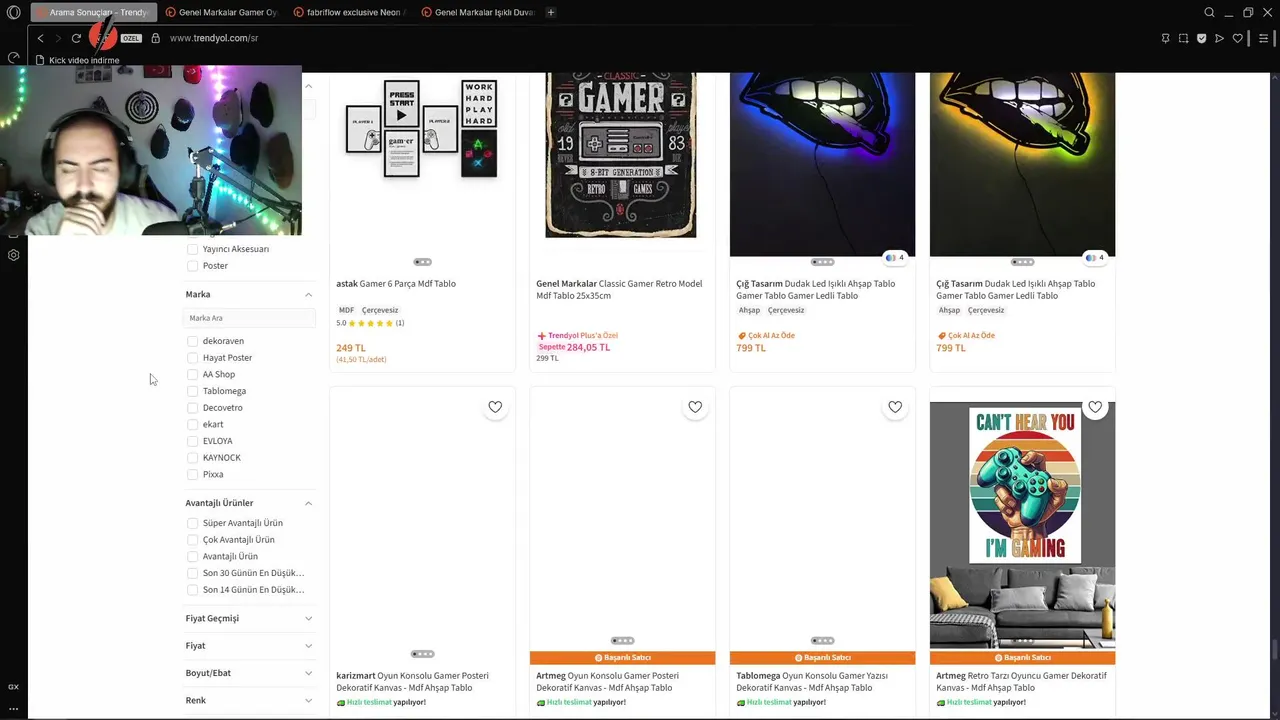Open karizmart Oyun Konsolu Gamer Posteri title
This screenshot has width=1280, height=720.
tap(412, 682)
